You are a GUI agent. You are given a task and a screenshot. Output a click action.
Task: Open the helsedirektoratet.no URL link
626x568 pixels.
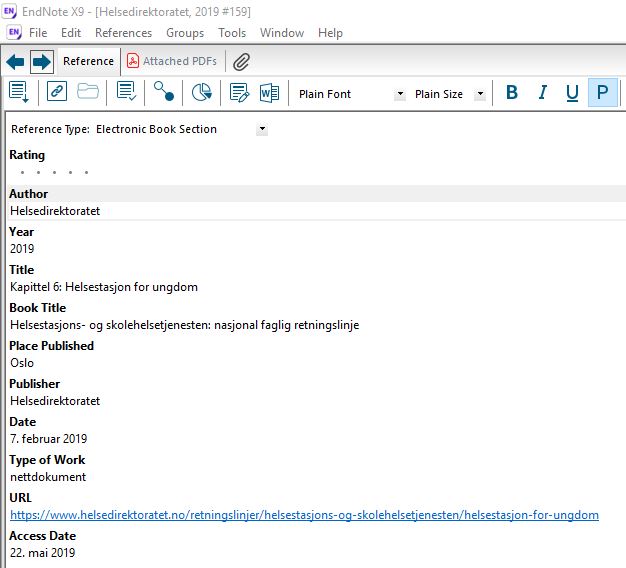point(304,515)
